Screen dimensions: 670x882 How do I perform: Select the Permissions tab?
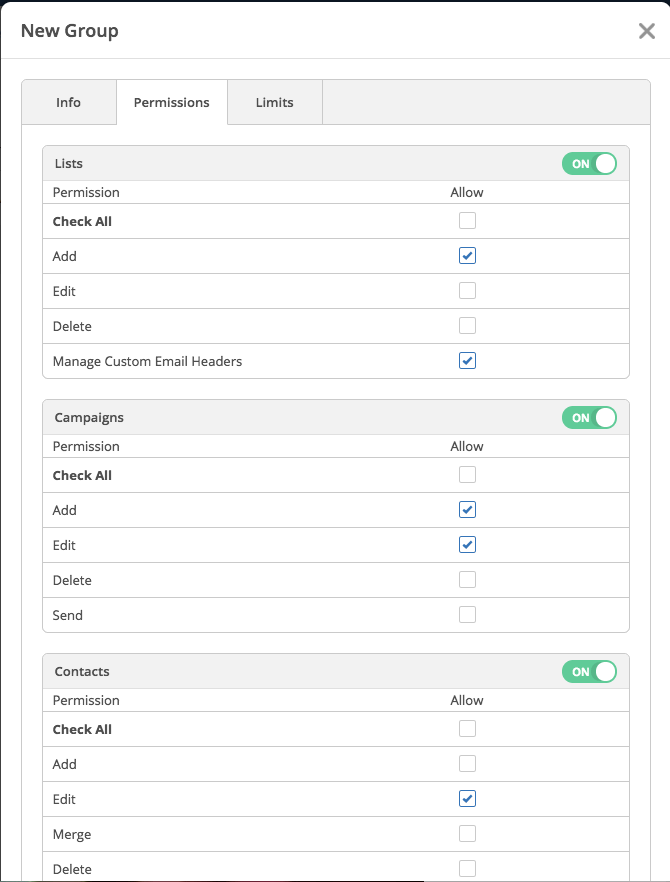click(x=172, y=103)
